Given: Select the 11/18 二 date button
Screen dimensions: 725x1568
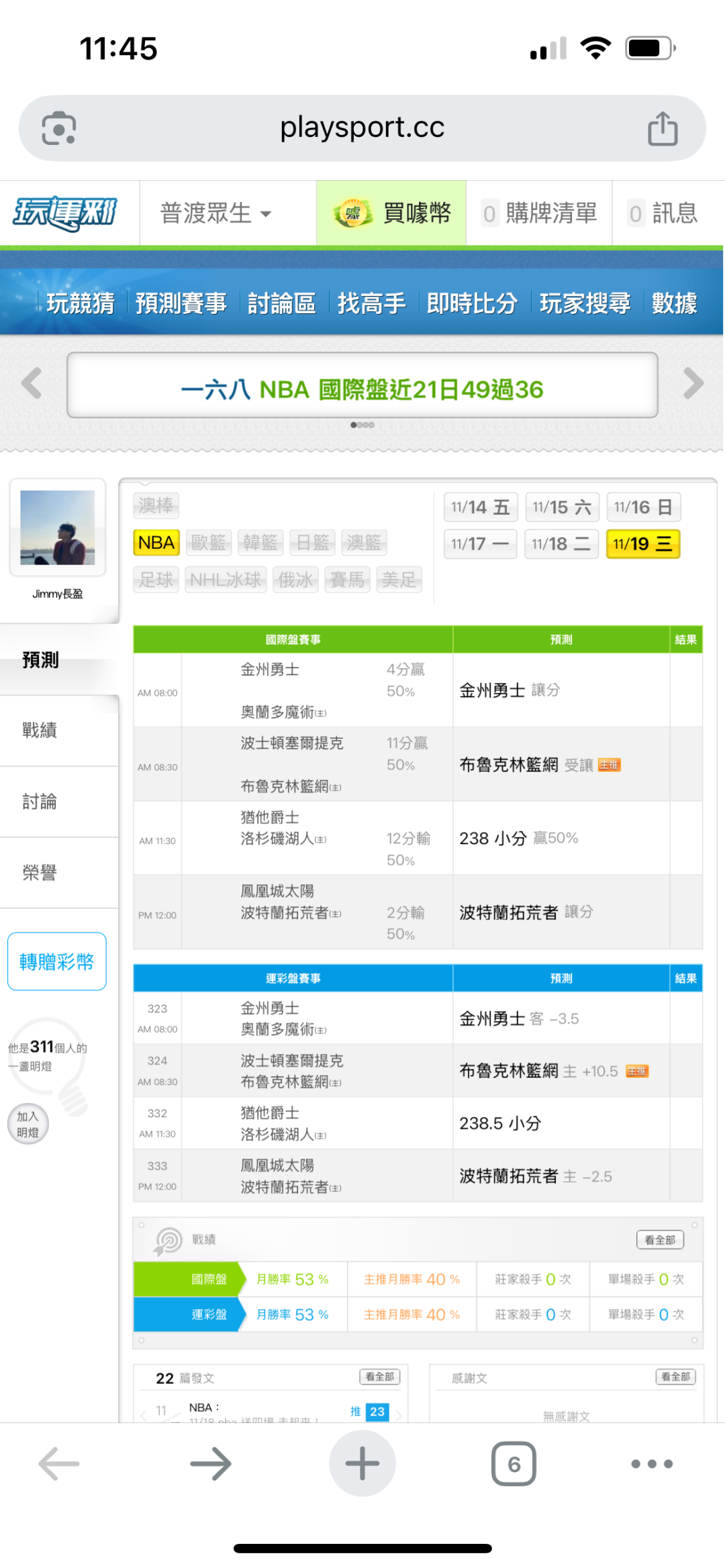Looking at the screenshot, I should coord(561,543).
